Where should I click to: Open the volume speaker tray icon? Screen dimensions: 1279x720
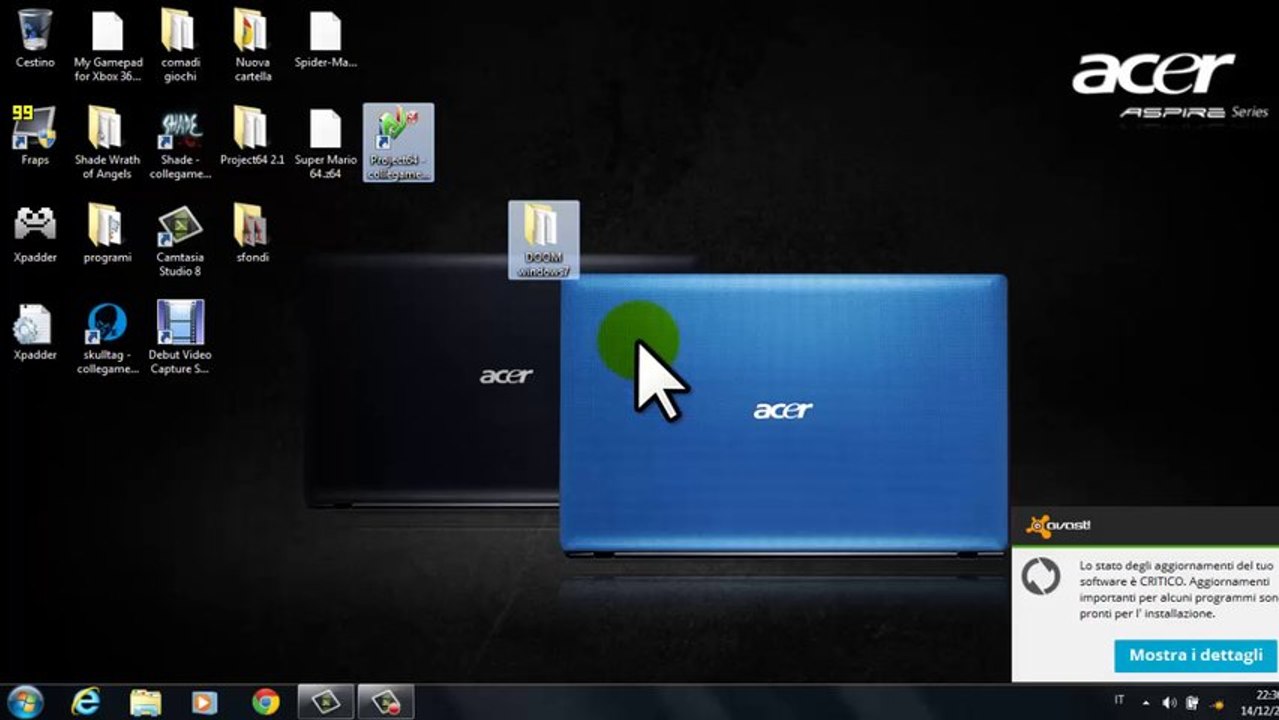tap(1168, 703)
